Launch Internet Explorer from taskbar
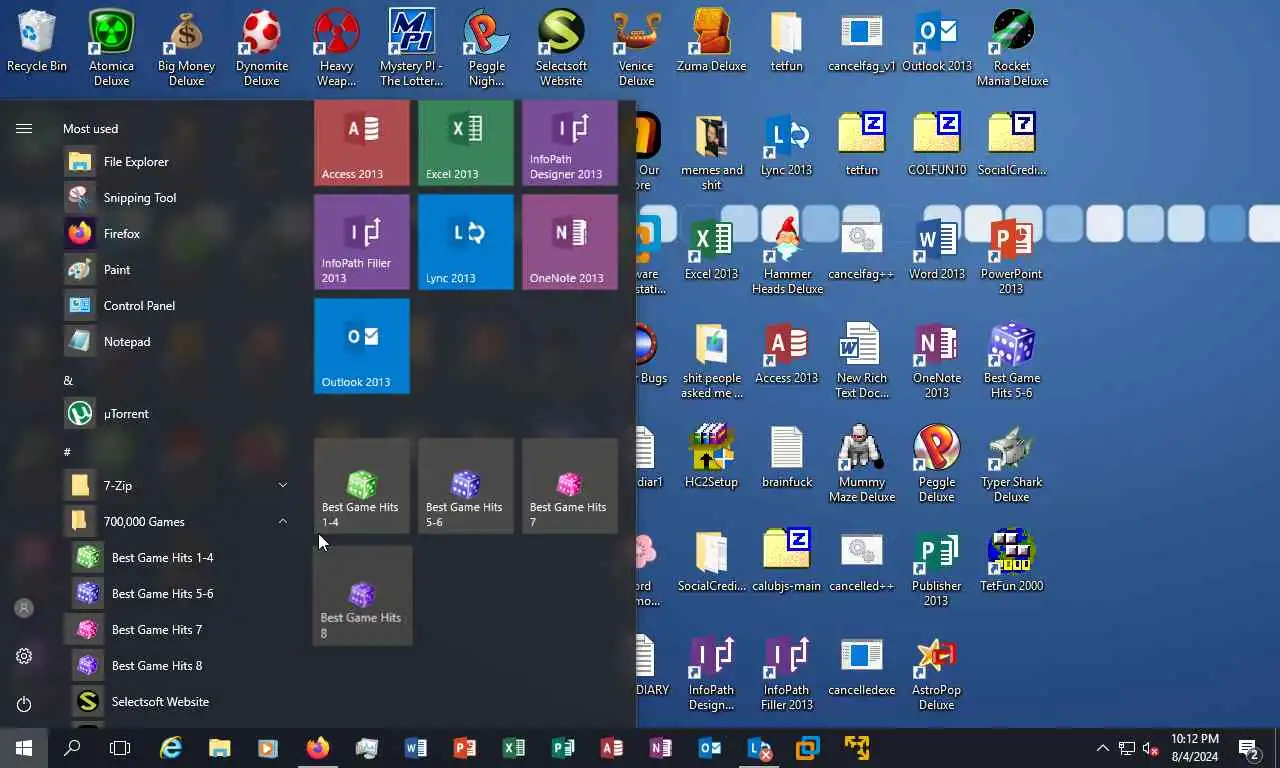This screenshot has height=768, width=1280. tap(171, 748)
